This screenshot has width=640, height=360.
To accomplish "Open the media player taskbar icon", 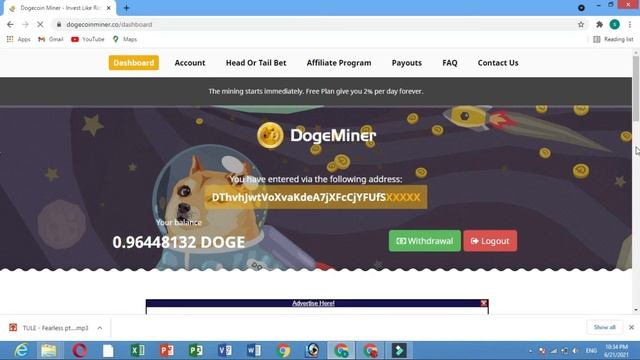I will (x=313, y=351).
